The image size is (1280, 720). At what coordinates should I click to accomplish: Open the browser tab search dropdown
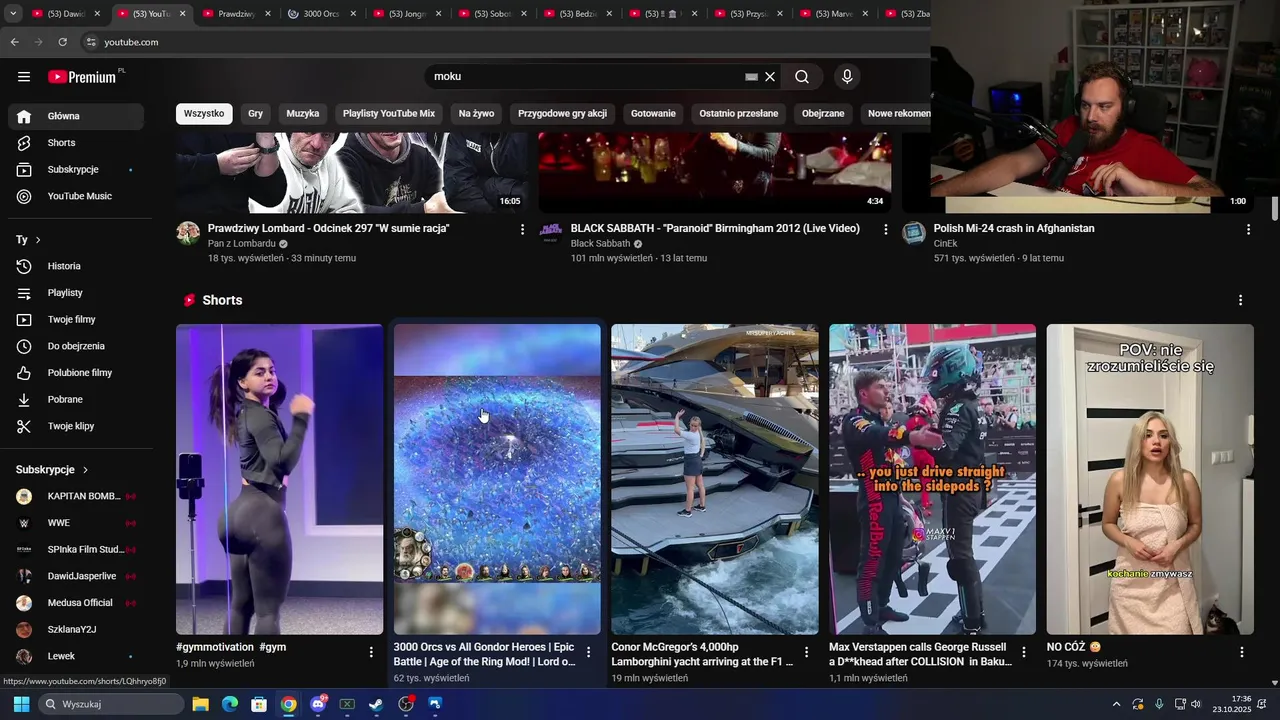tap(12, 14)
